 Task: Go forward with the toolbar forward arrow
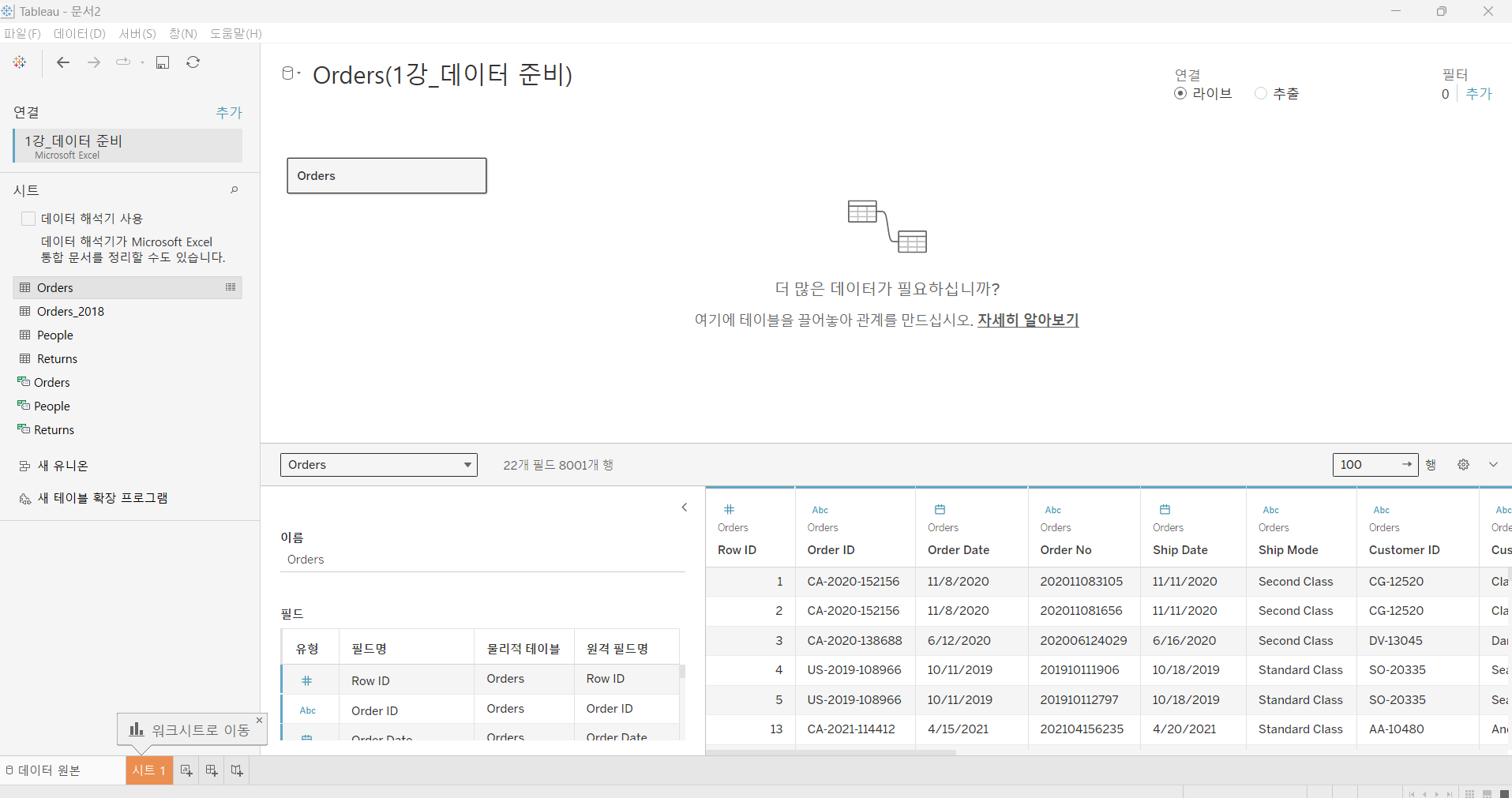click(x=94, y=62)
